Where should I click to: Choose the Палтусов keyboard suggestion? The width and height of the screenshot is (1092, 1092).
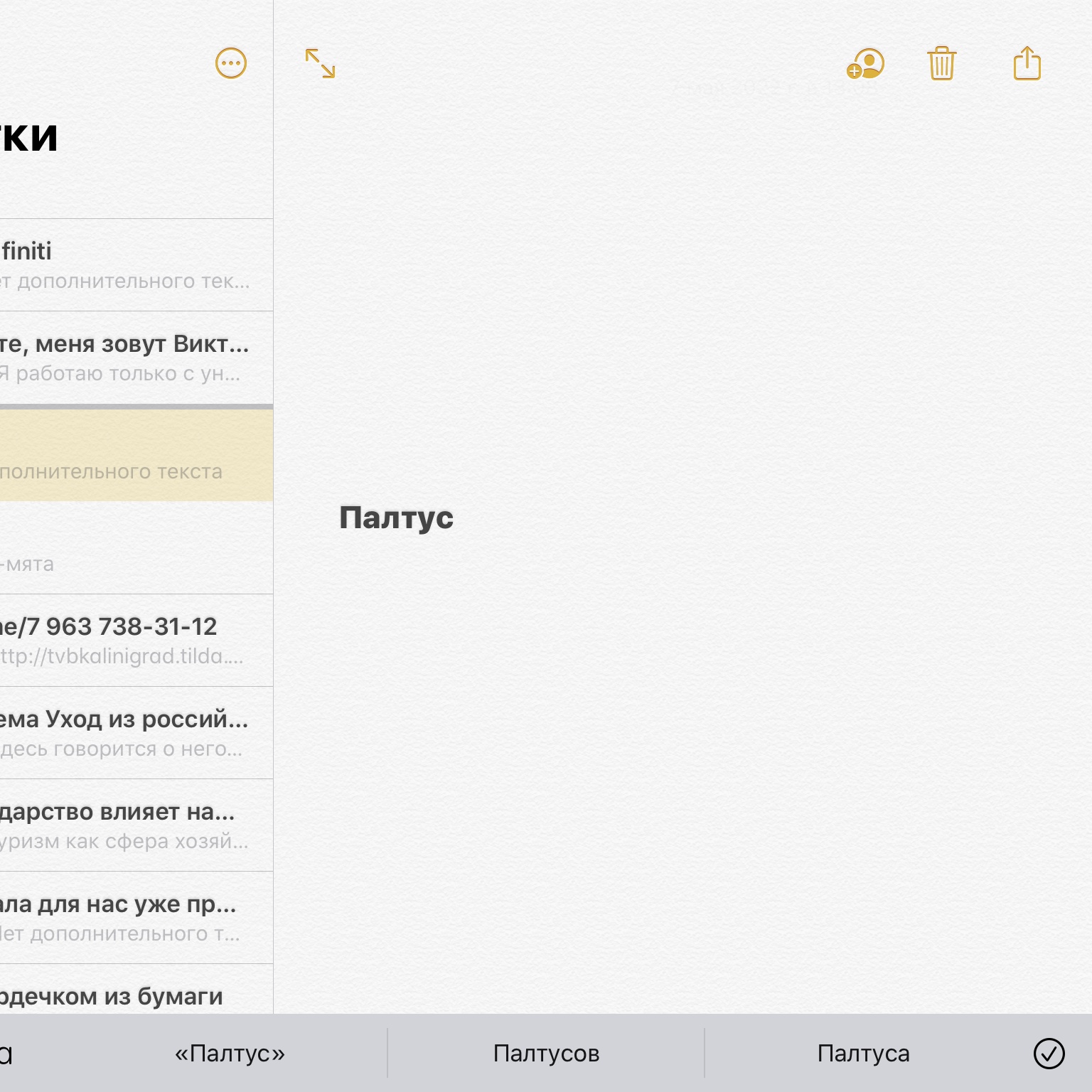point(546,1054)
